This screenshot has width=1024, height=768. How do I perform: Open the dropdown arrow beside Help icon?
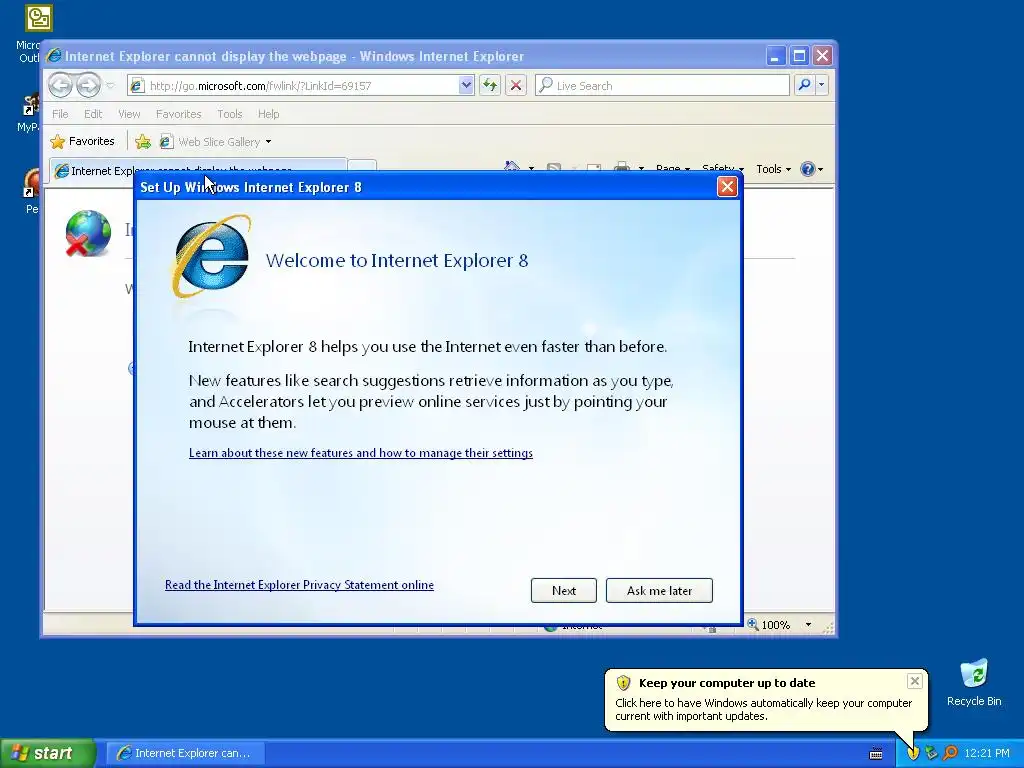point(820,169)
